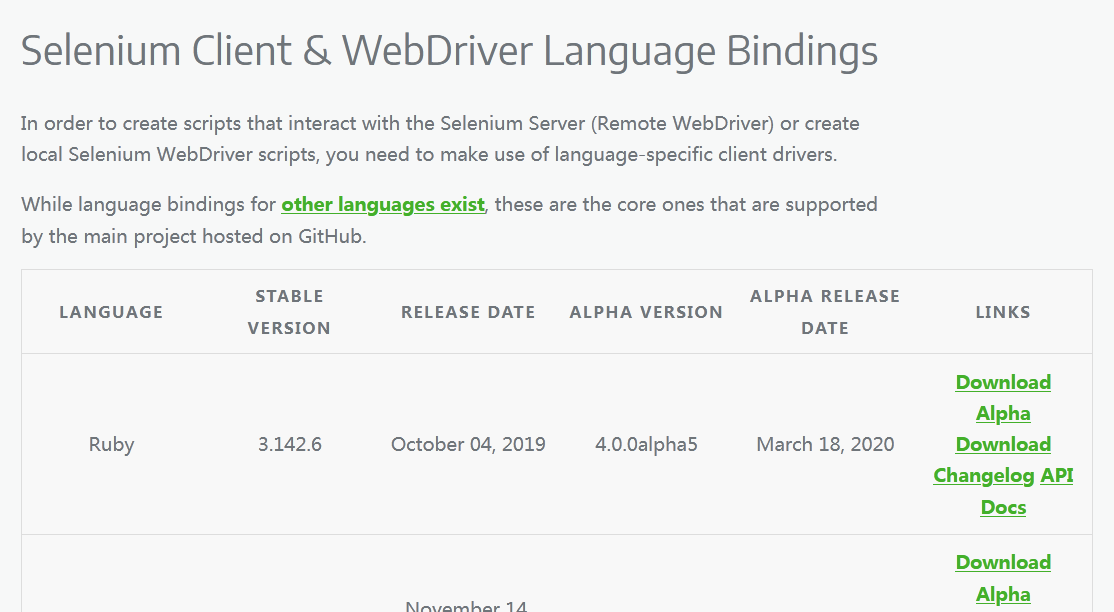
Task: Click the Ruby stable Download link
Action: [x=1002, y=382]
